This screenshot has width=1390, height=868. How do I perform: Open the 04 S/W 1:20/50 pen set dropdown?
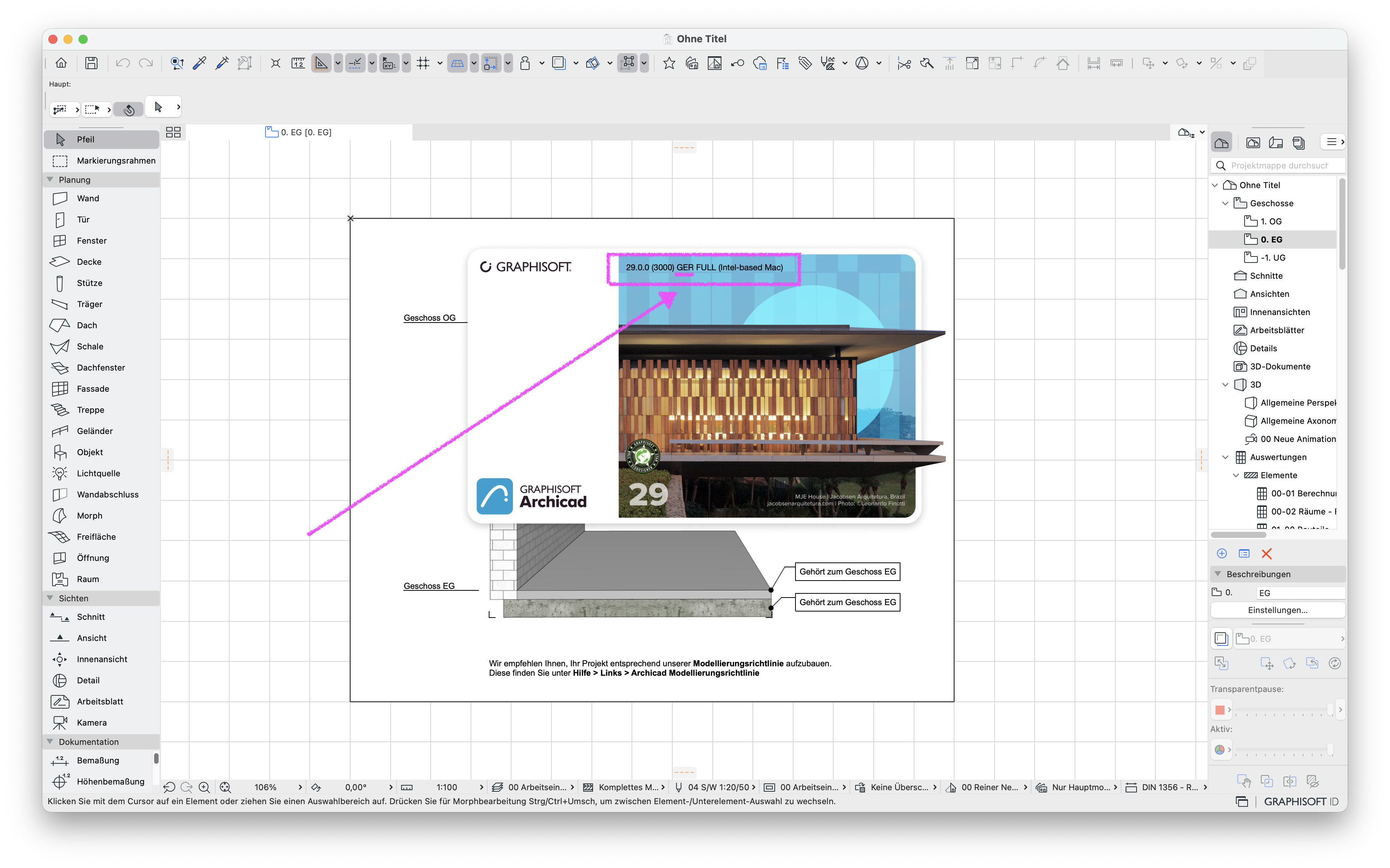(715, 788)
